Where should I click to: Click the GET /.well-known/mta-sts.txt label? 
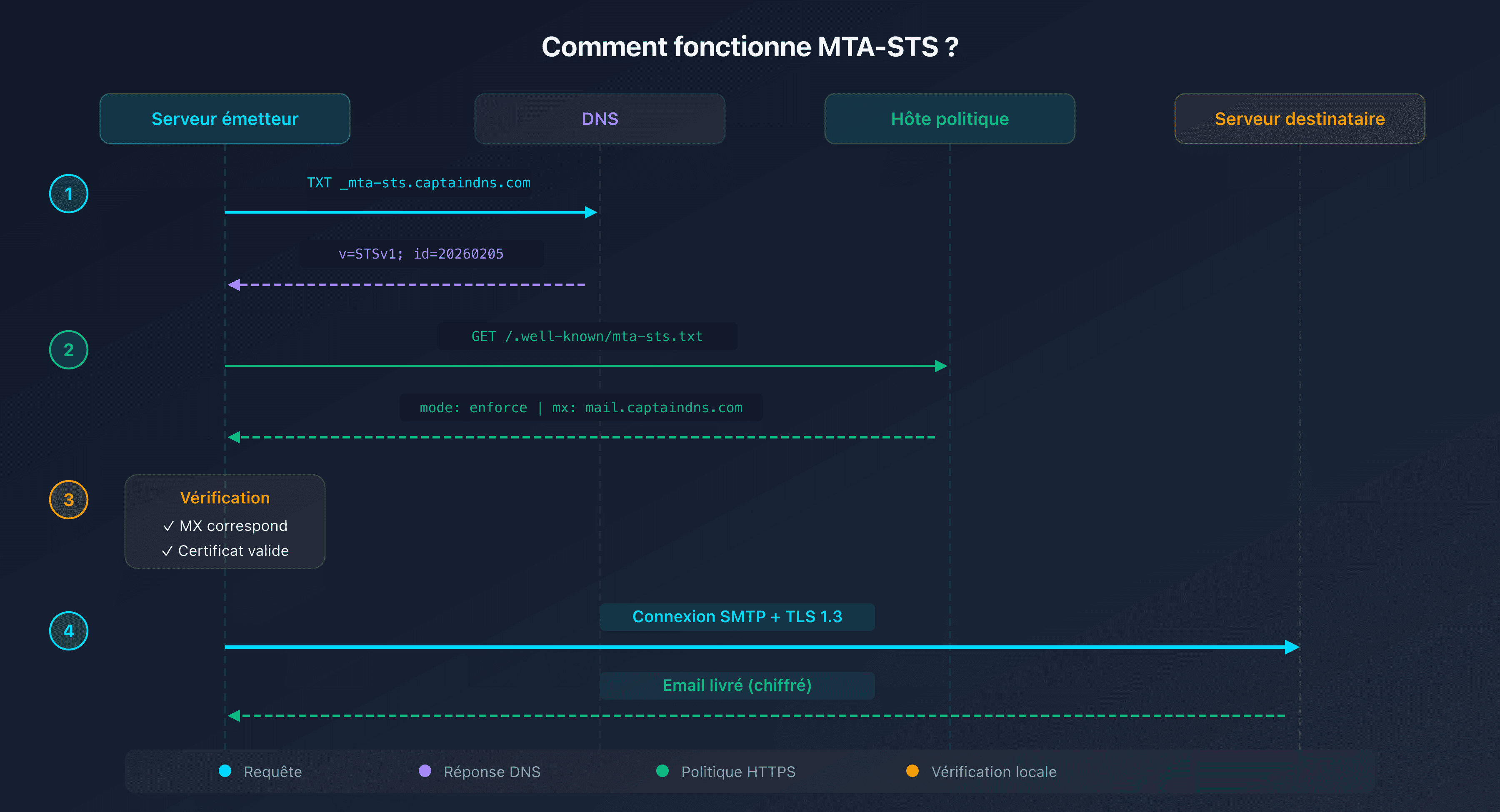[587, 336]
